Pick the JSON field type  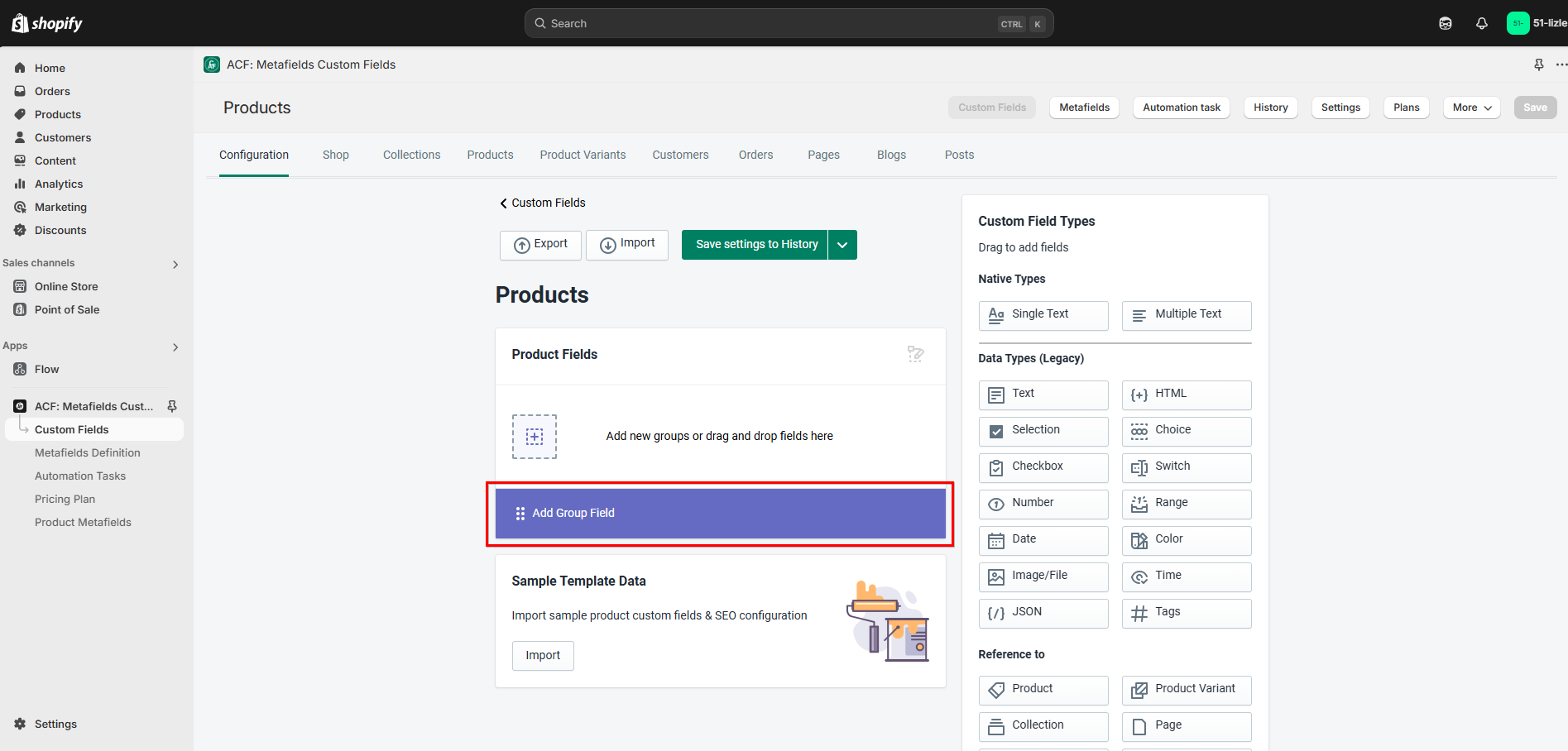tap(1043, 613)
